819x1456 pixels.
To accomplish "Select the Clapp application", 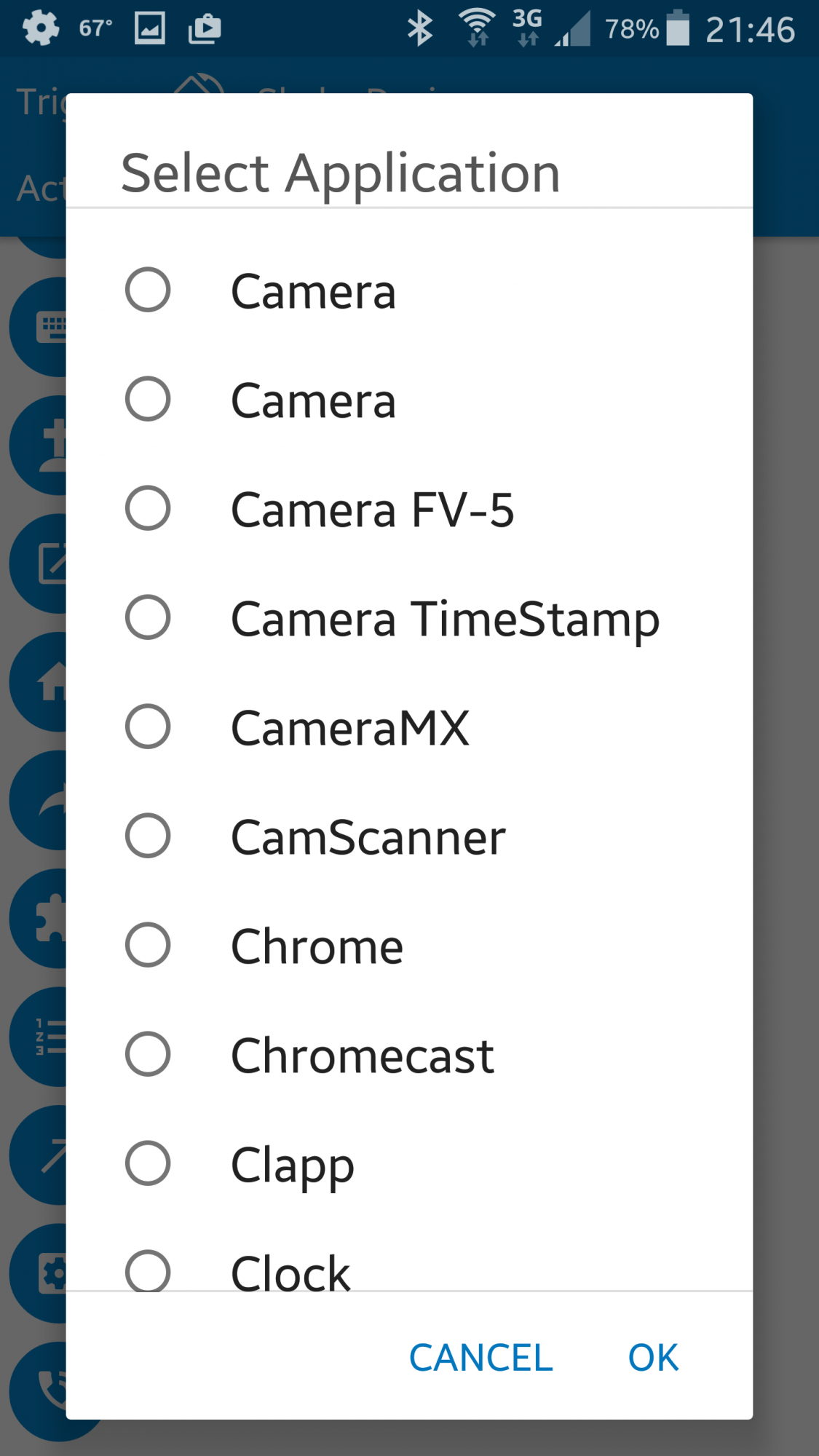I will coord(148,1163).
